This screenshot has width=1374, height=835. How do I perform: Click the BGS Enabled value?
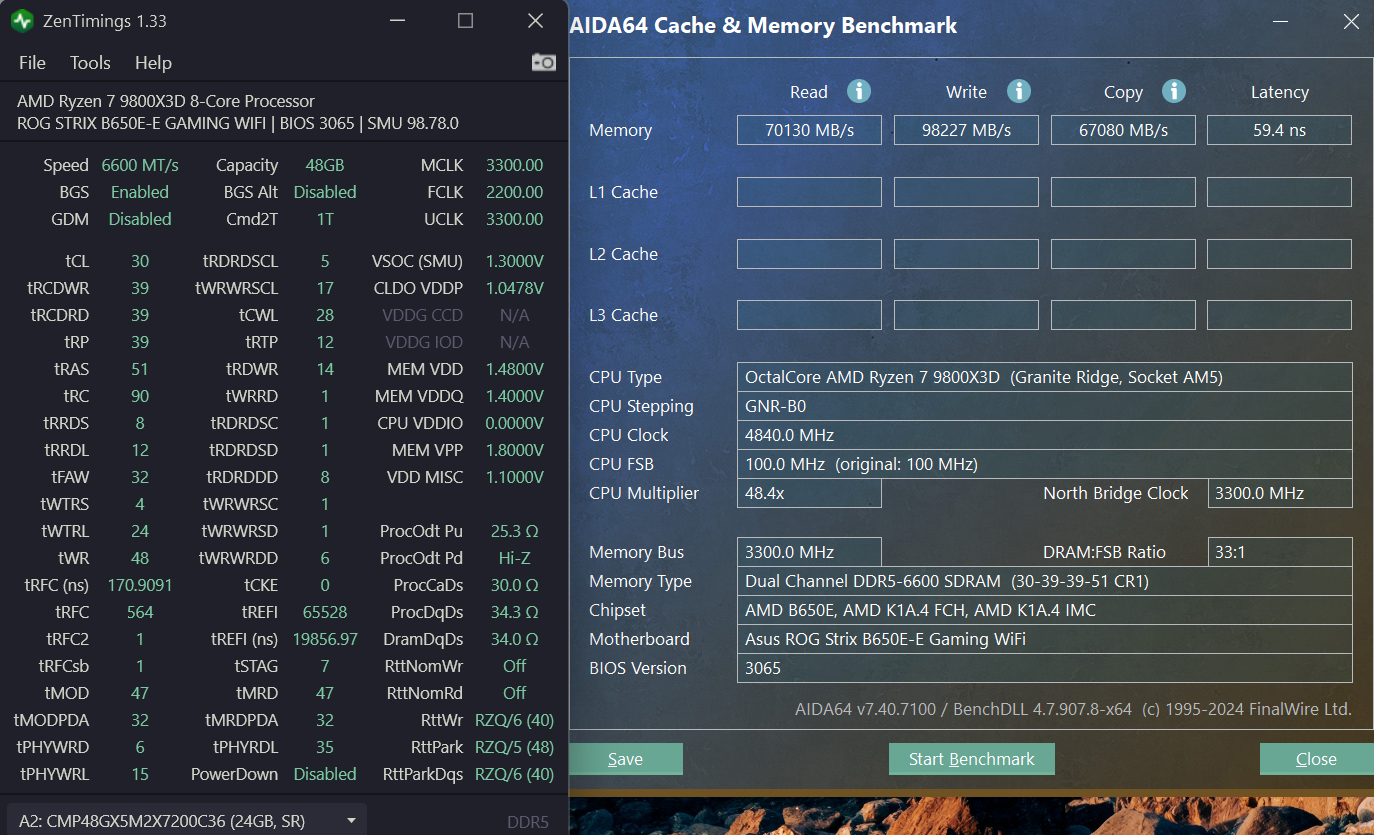[140, 192]
